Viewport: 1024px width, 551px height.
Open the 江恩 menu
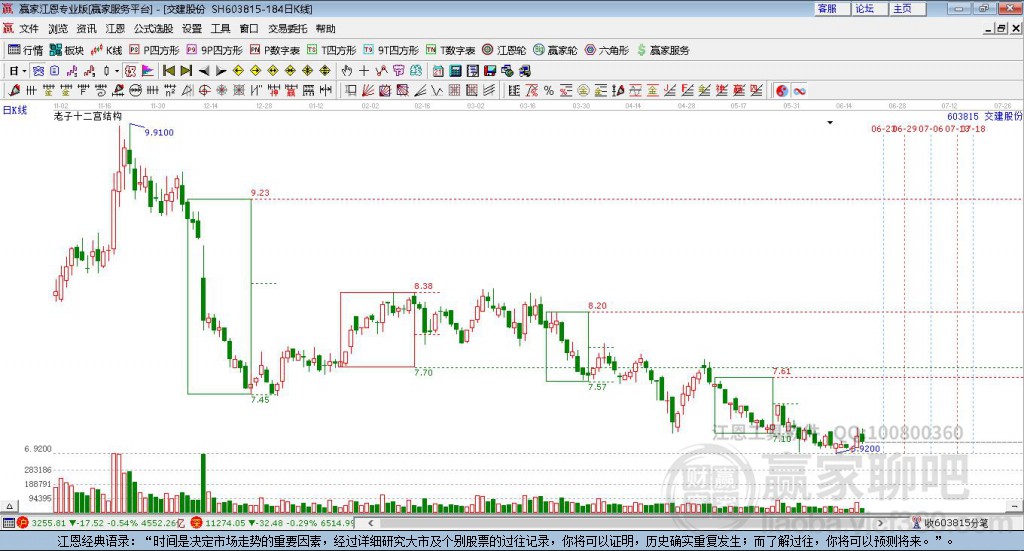click(115, 29)
